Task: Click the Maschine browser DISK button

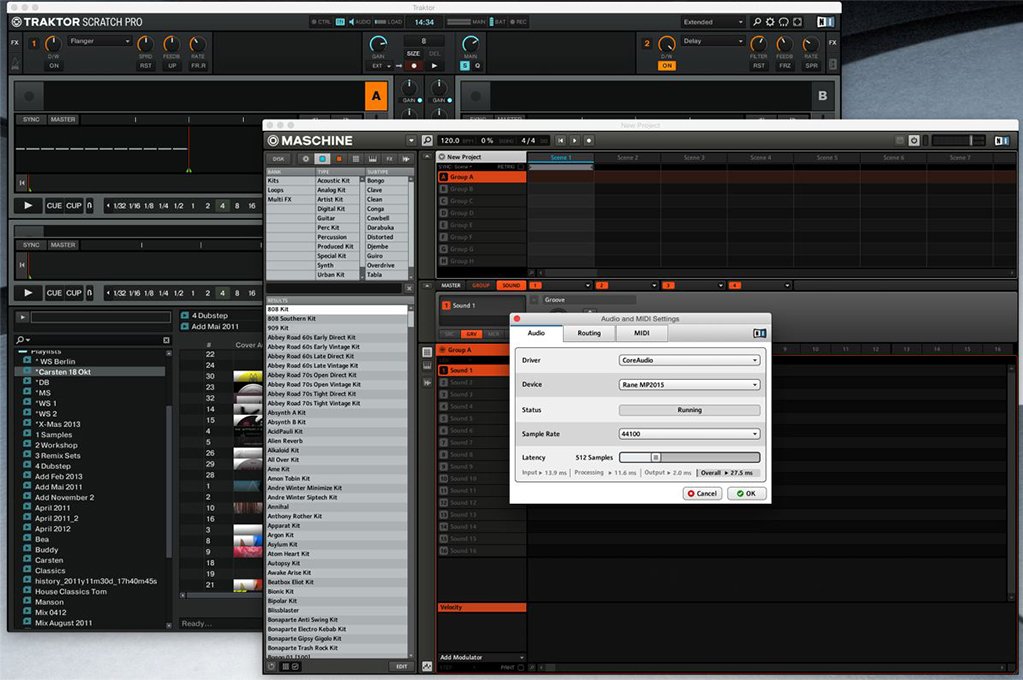Action: [x=278, y=159]
